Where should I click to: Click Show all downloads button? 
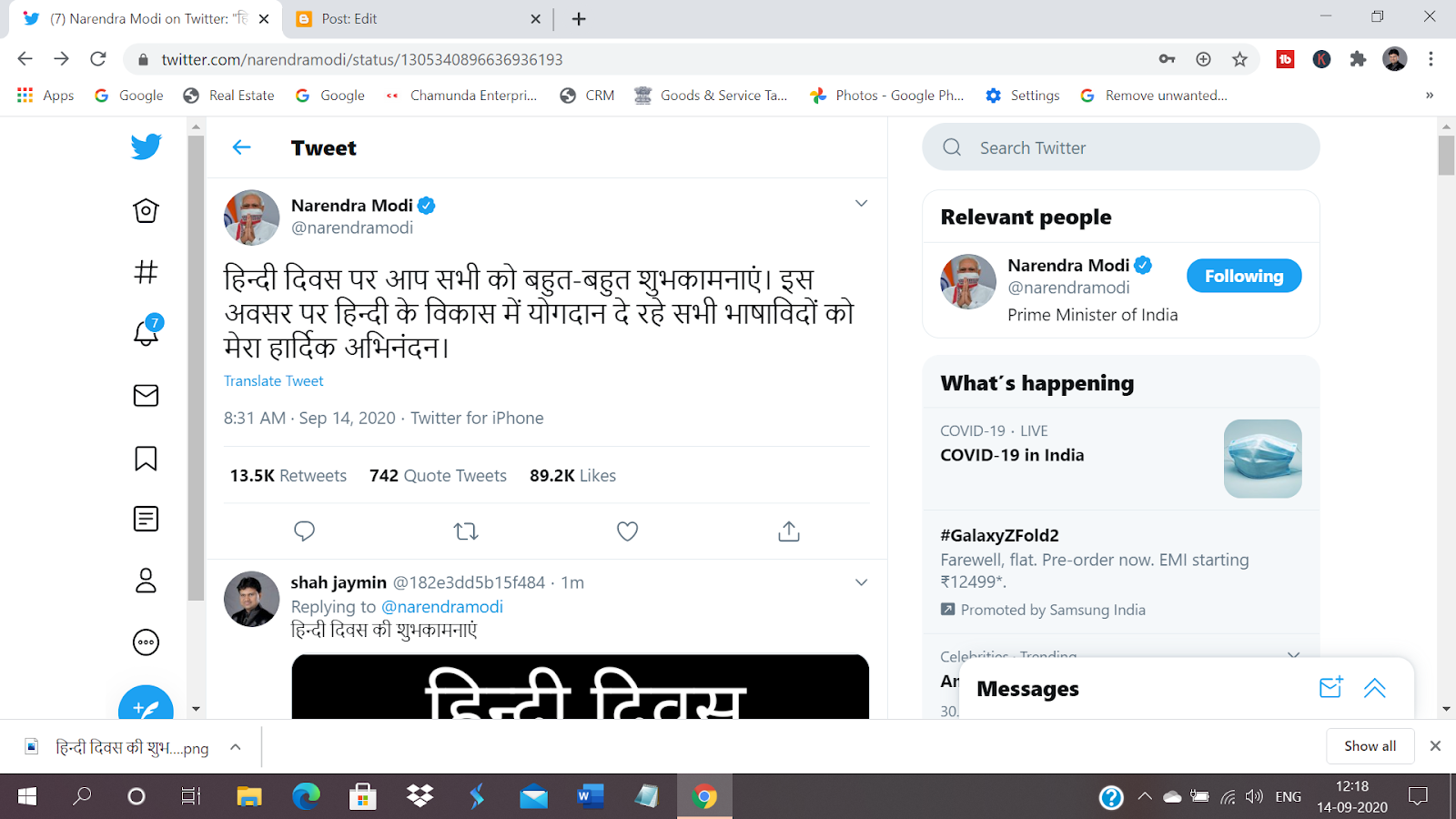pos(1370,746)
